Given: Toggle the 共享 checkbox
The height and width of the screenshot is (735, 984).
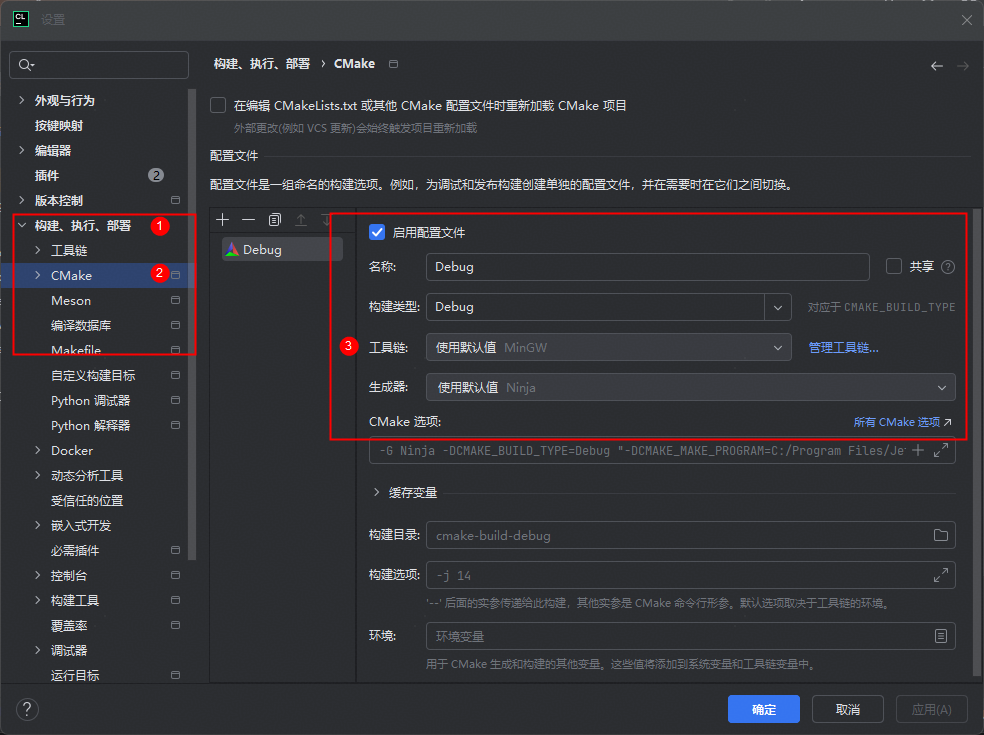Looking at the screenshot, I should (x=894, y=266).
